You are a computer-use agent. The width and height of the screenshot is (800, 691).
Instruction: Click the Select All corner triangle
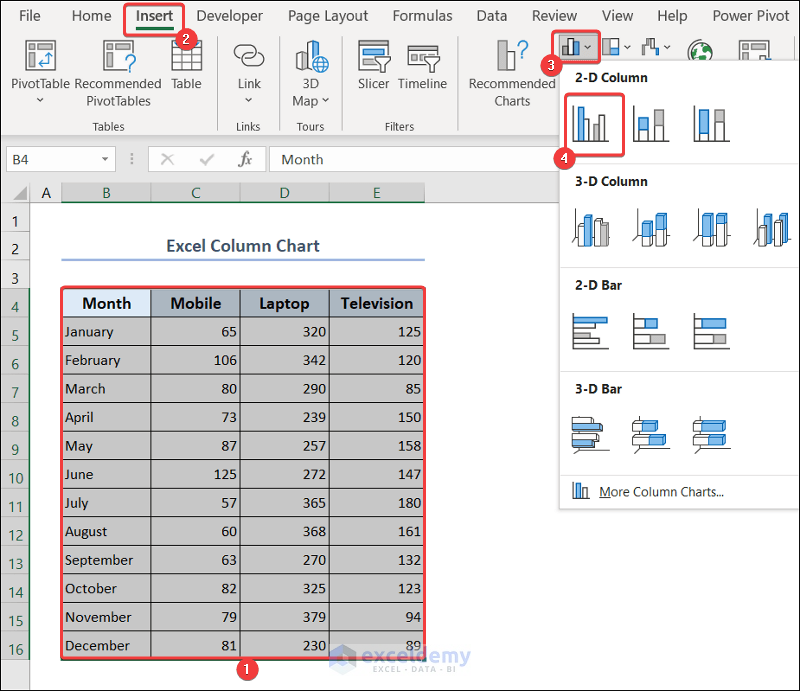(20, 193)
